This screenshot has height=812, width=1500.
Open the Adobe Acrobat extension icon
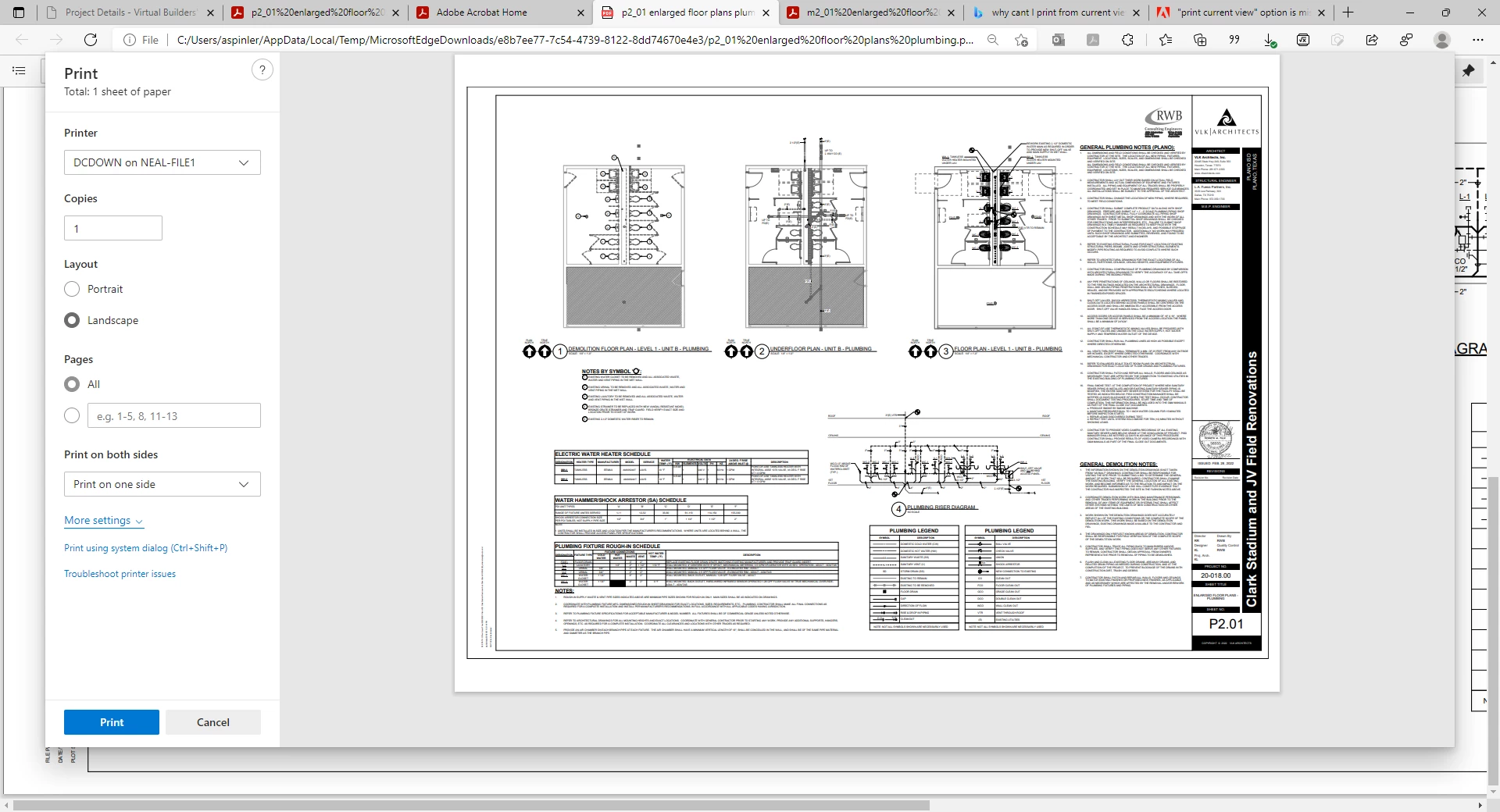click(1093, 40)
